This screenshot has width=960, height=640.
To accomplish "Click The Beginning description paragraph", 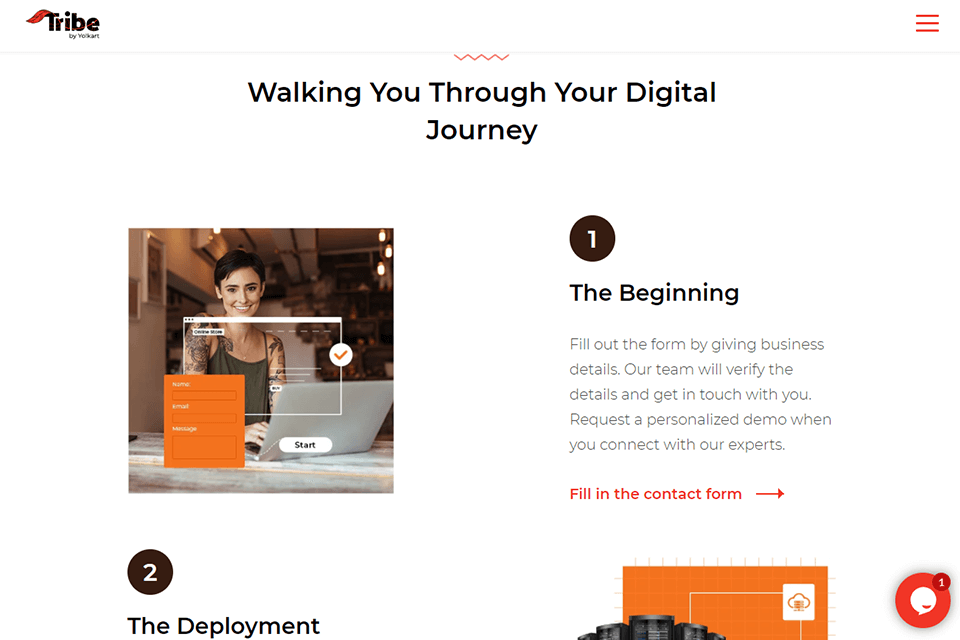I will pos(700,394).
